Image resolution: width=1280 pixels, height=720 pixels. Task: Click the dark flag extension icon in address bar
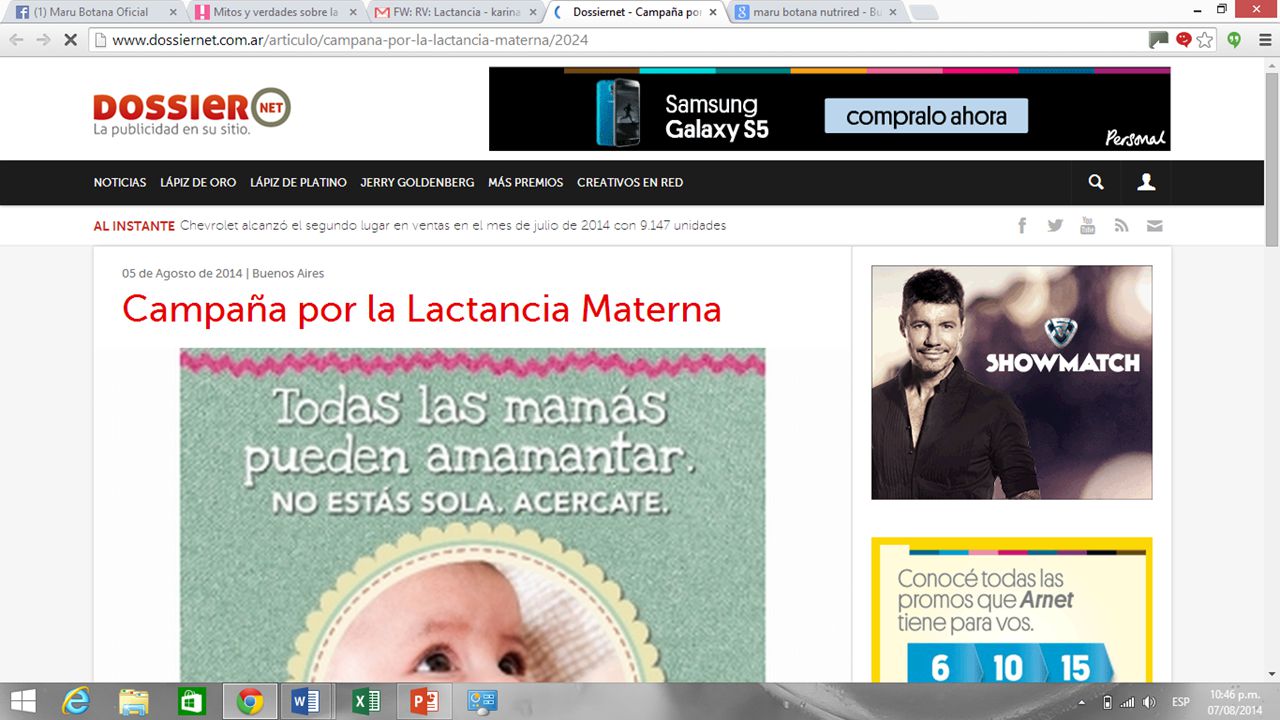point(1159,40)
